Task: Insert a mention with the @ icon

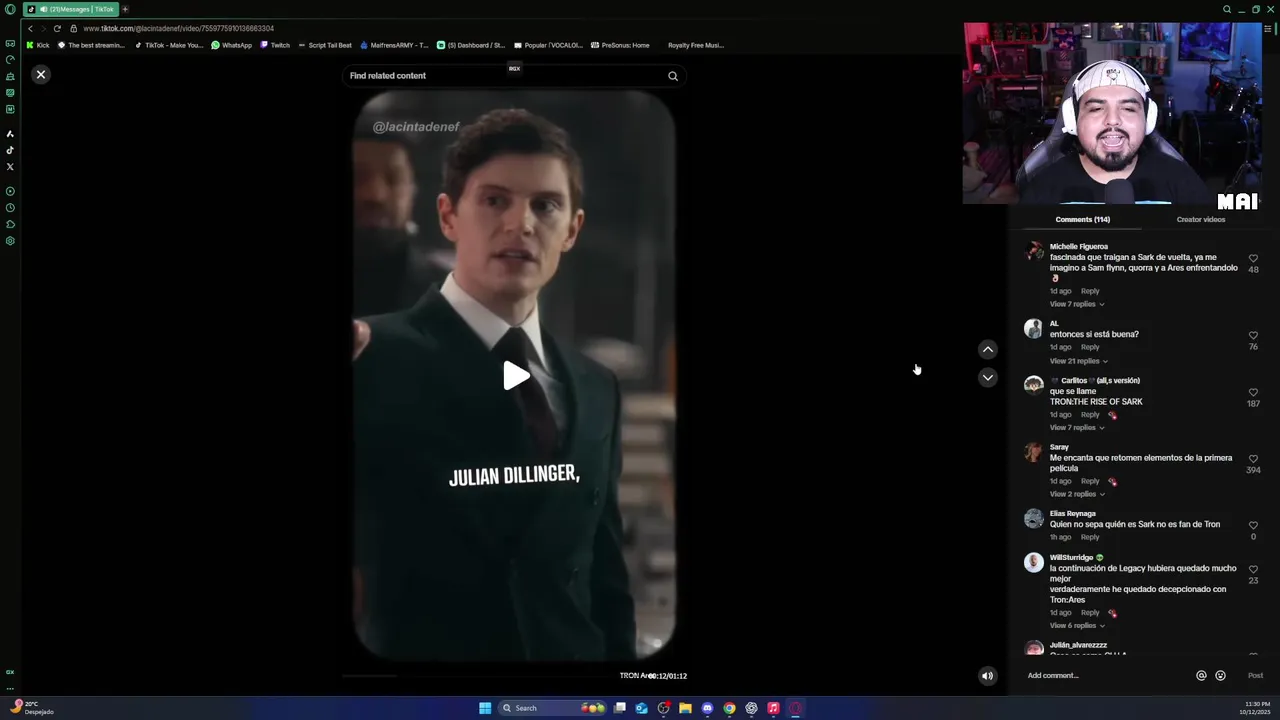Action: (1201, 676)
